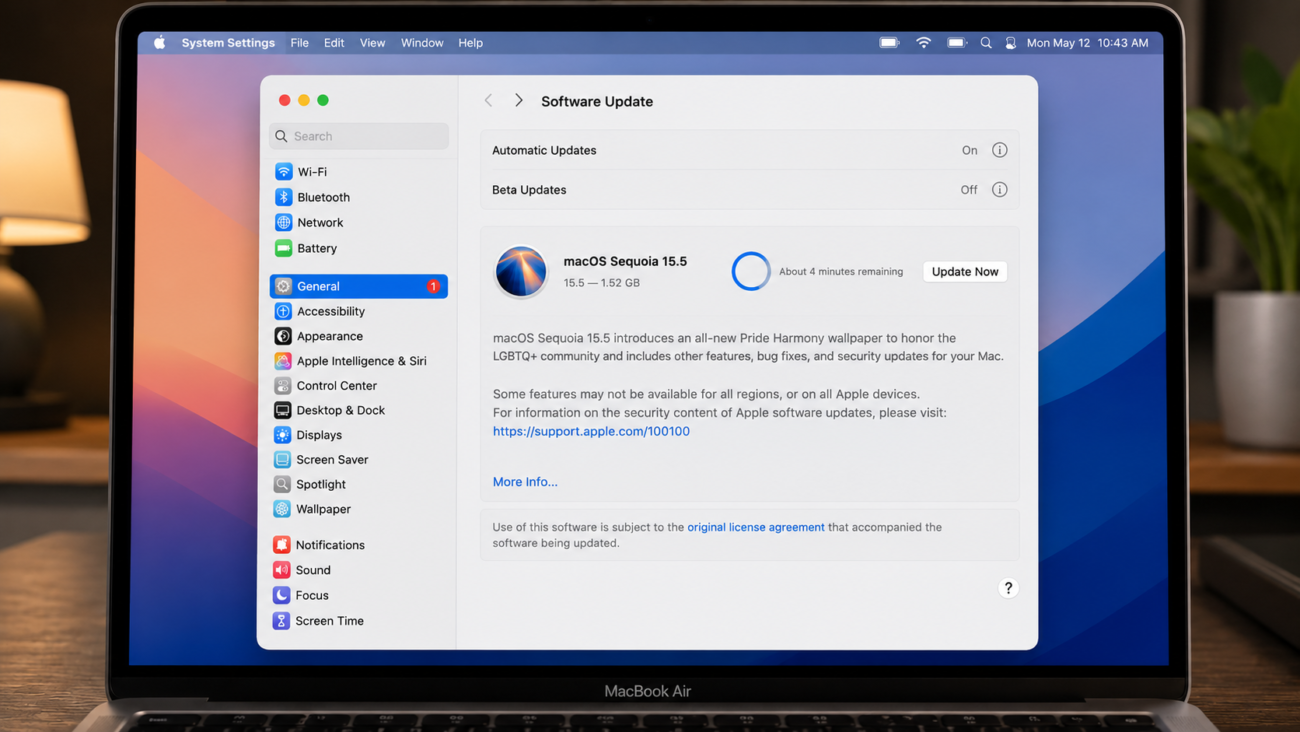Viewport: 1300px width, 732px height.
Task: Select the Spotlight icon in sidebar
Action: coord(283,484)
